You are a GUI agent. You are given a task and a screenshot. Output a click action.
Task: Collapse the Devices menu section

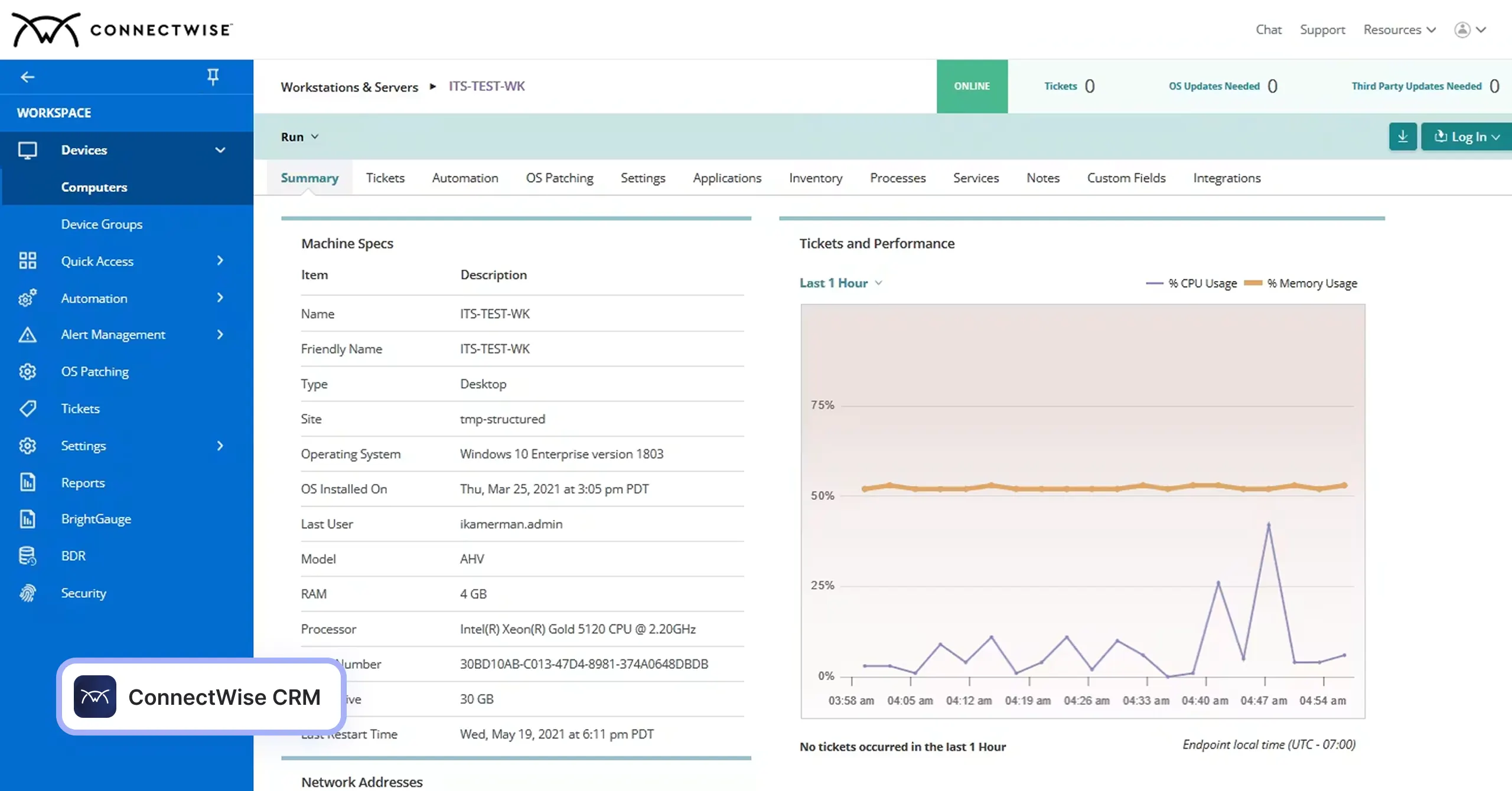coord(220,150)
